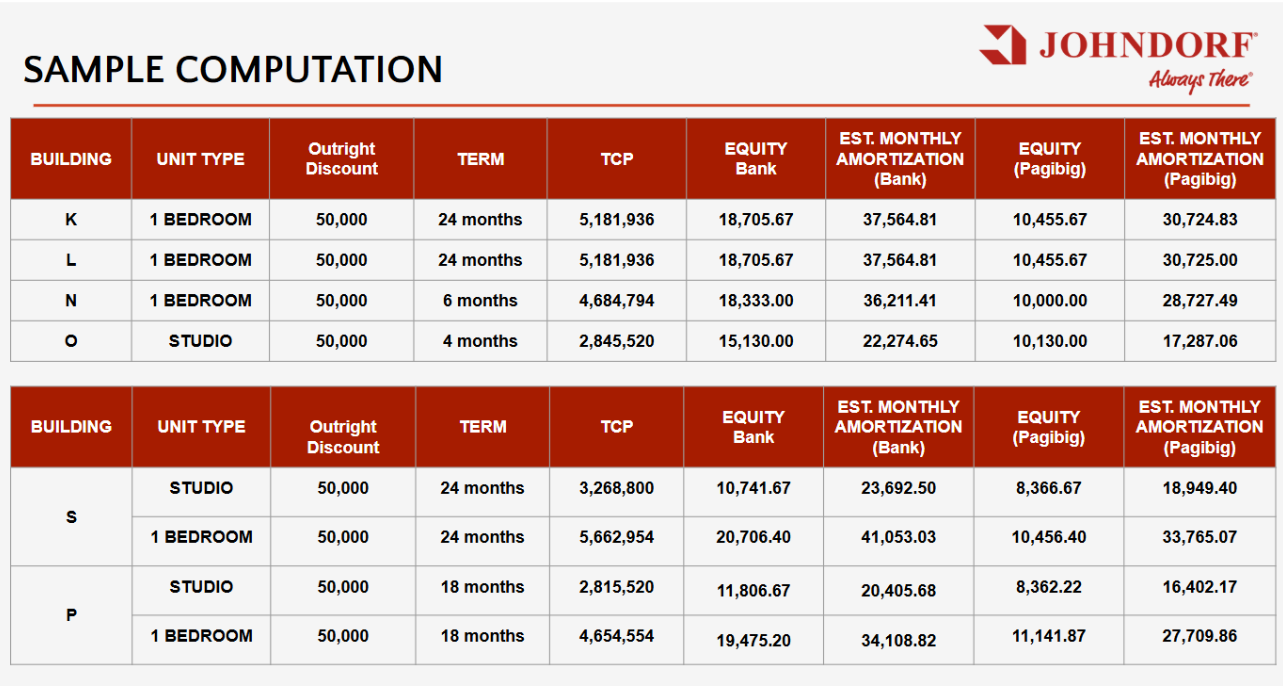Image resolution: width=1283 pixels, height=686 pixels.
Task: Select TCP value 2,845,520
Action: coord(616,341)
